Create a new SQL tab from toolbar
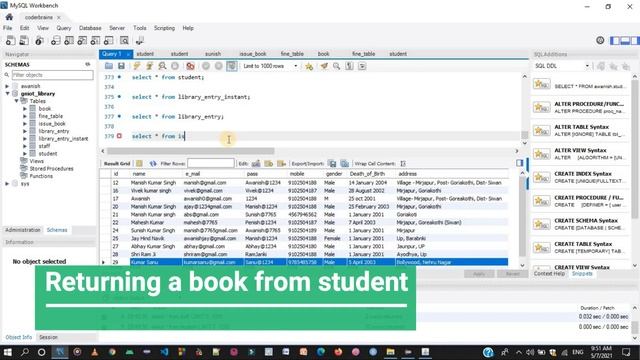The height and width of the screenshot is (360, 640). click(x=11, y=40)
